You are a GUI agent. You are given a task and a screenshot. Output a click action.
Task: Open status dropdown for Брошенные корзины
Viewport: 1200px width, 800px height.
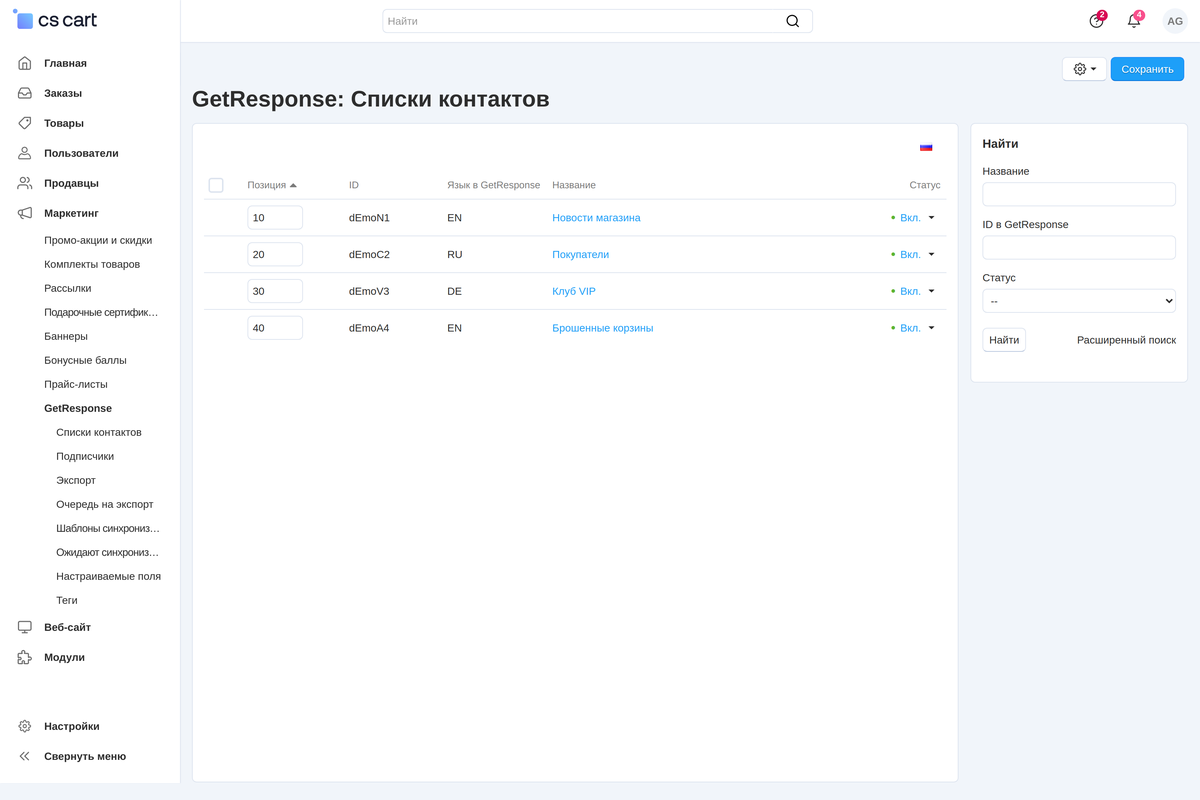click(916, 328)
